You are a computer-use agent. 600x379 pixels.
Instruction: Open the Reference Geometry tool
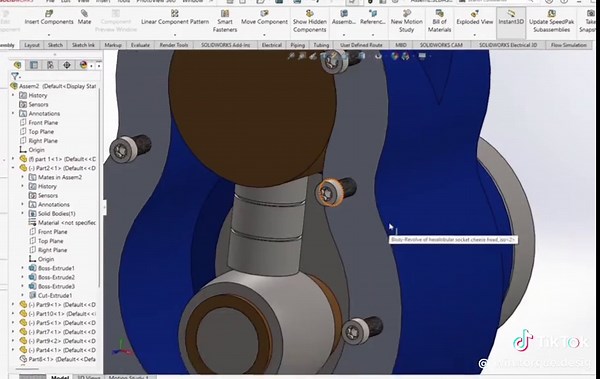pos(372,18)
